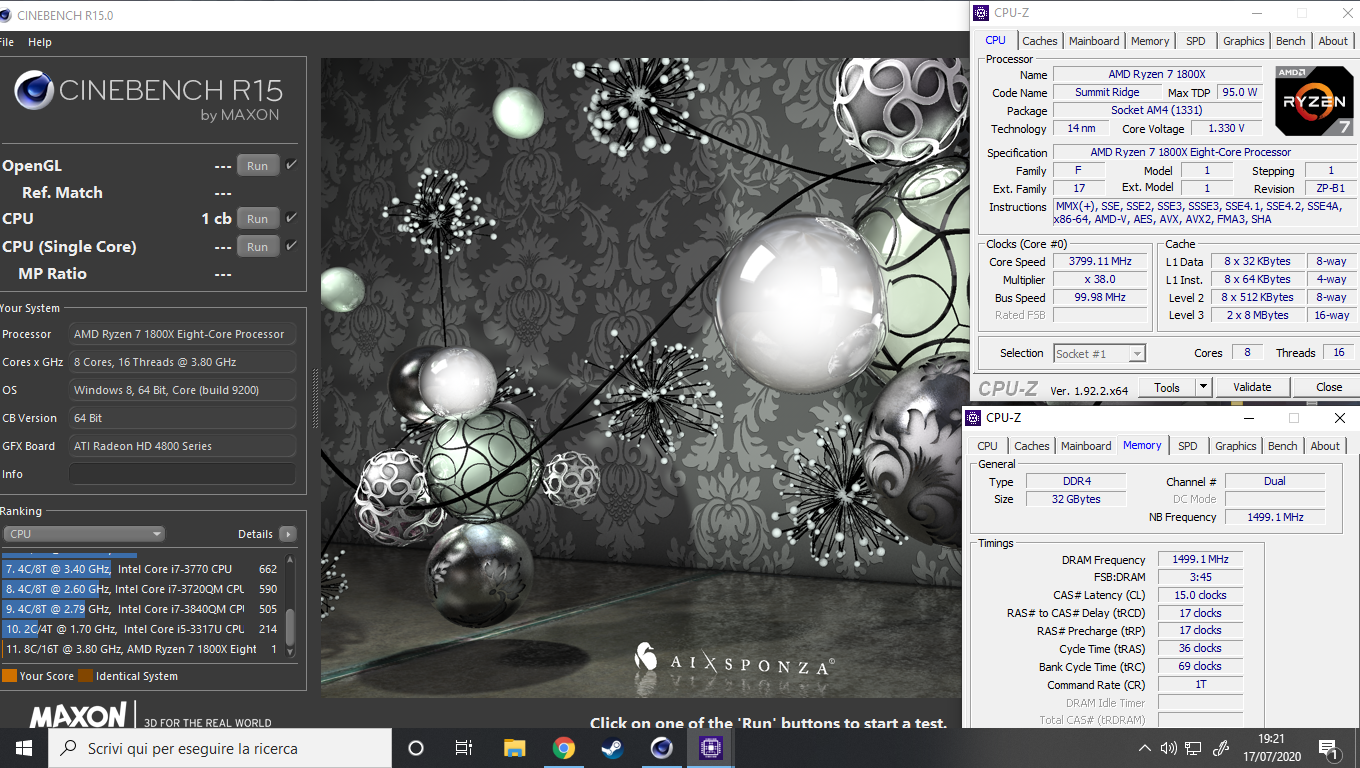The width and height of the screenshot is (1360, 768).
Task: Switch to Cinebench taskbar icon
Action: (x=661, y=748)
